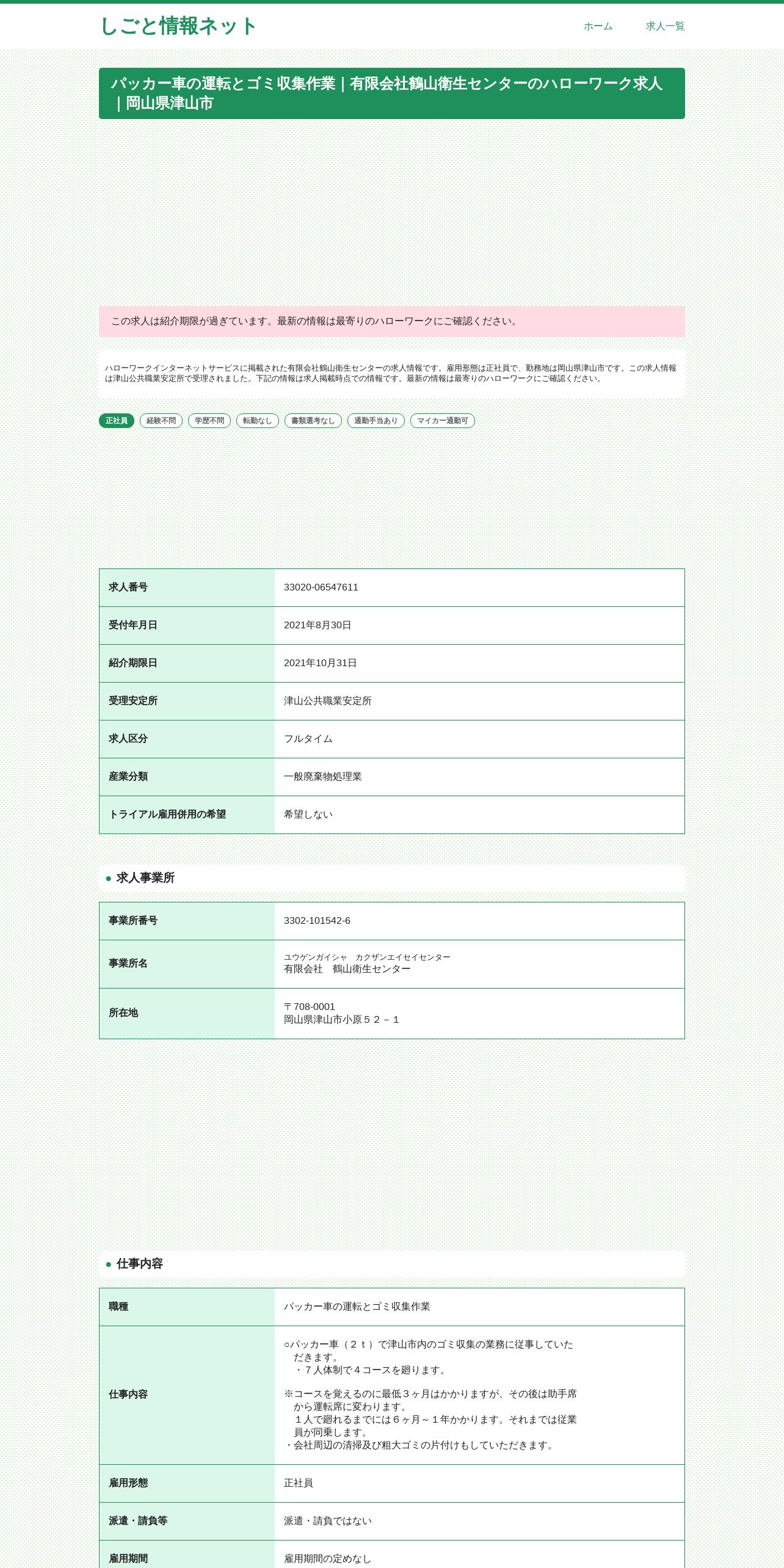Open 求人一覧 in the top navigation
The height and width of the screenshot is (1568, 784).
[x=665, y=26]
